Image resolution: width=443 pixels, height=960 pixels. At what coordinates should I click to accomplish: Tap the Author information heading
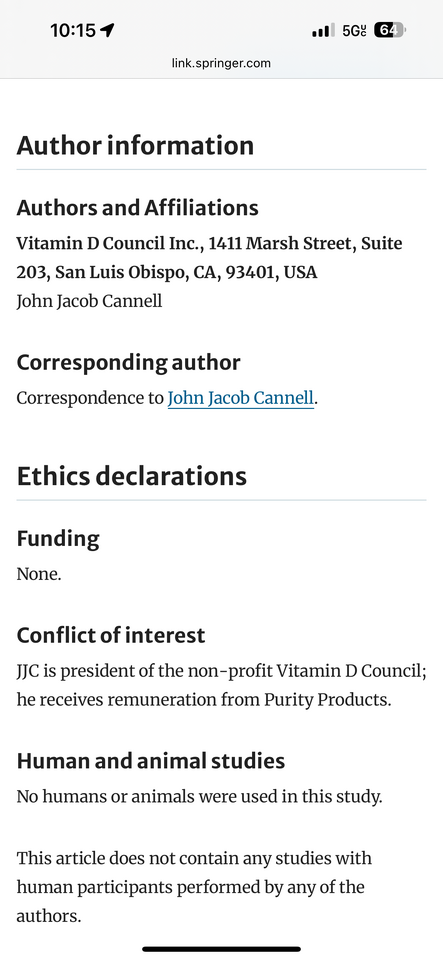pyautogui.click(x=135, y=145)
